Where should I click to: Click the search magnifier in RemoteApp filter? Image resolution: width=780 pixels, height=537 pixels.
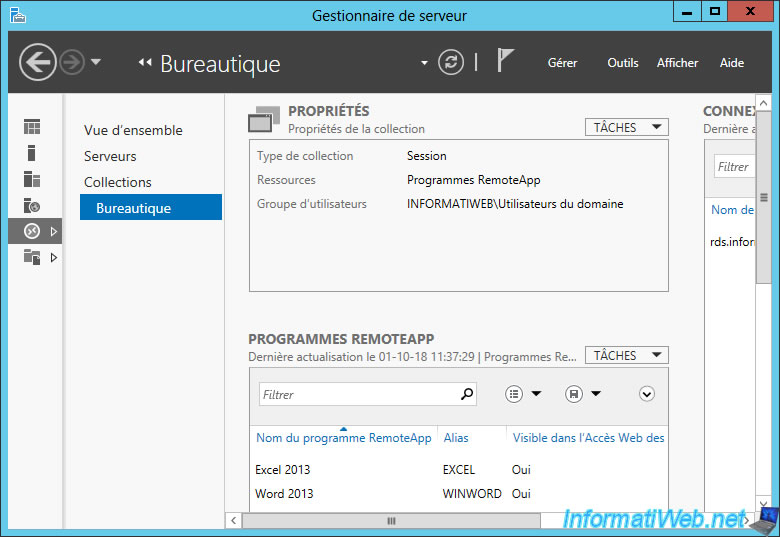click(467, 394)
